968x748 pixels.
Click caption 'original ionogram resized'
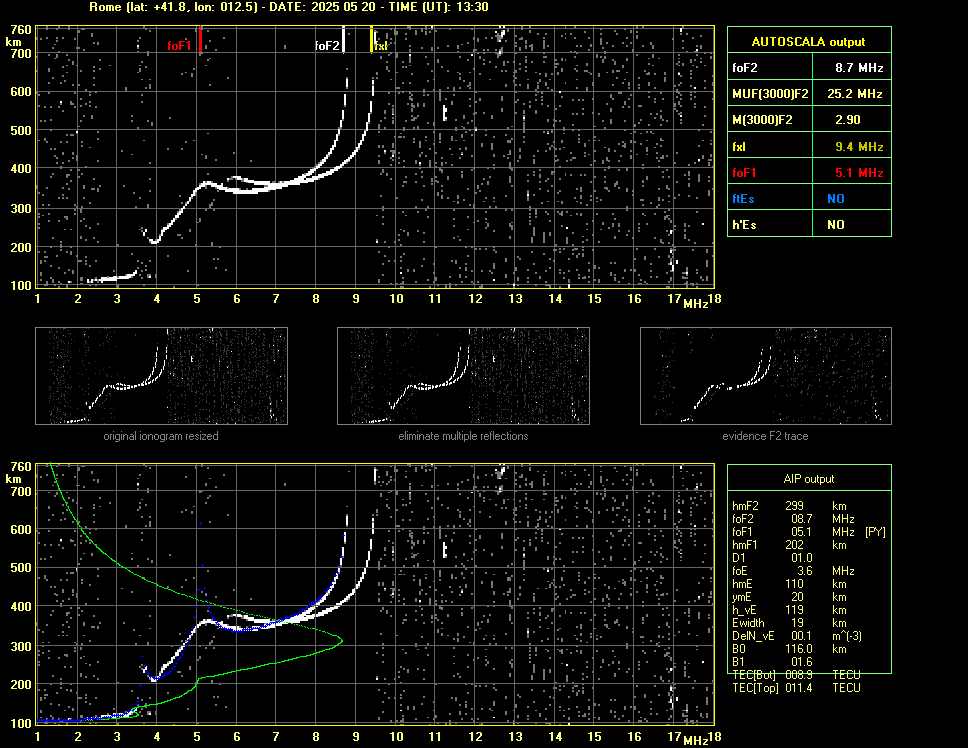tap(161, 436)
